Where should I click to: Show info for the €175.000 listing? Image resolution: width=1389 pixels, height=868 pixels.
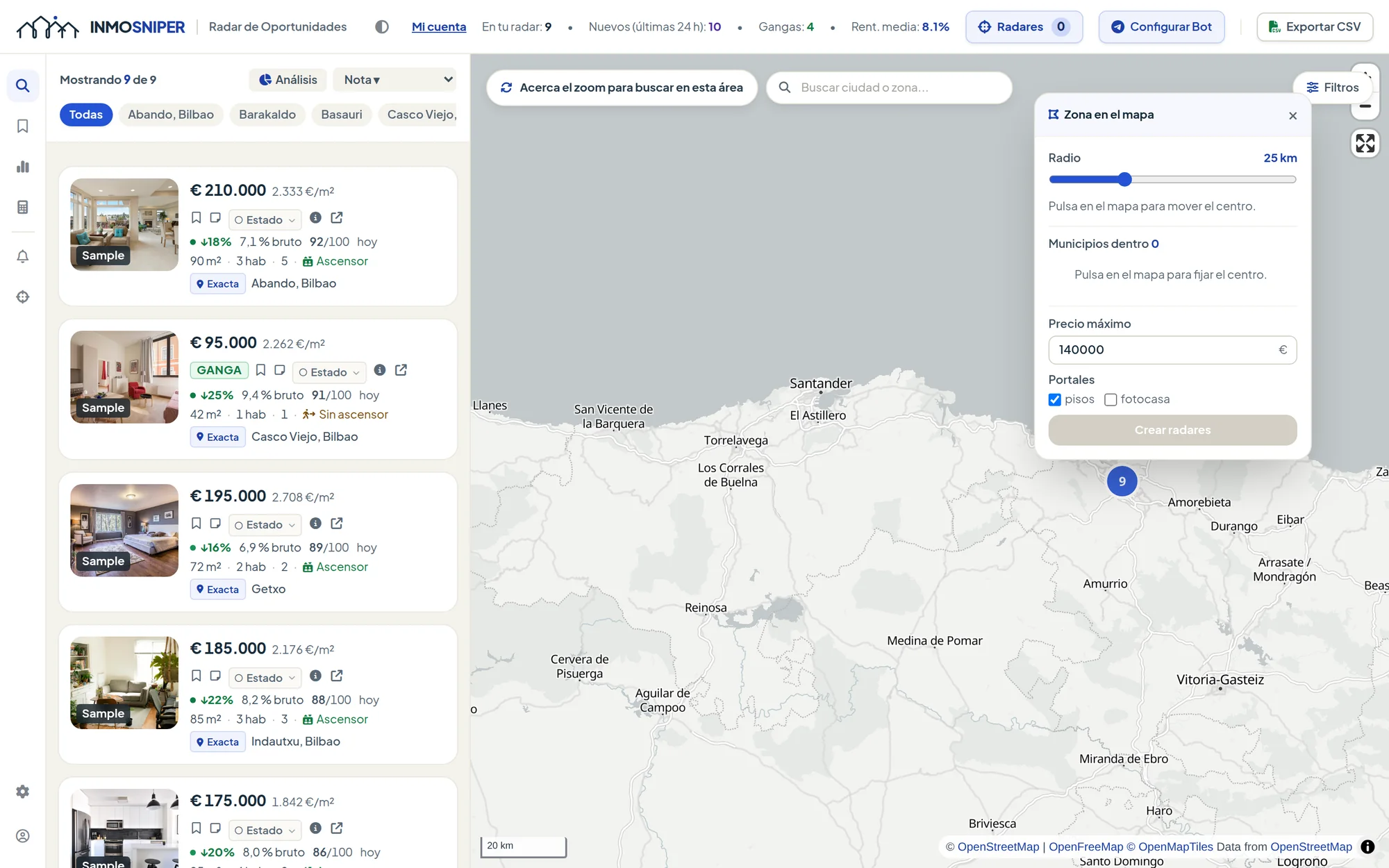click(x=315, y=828)
